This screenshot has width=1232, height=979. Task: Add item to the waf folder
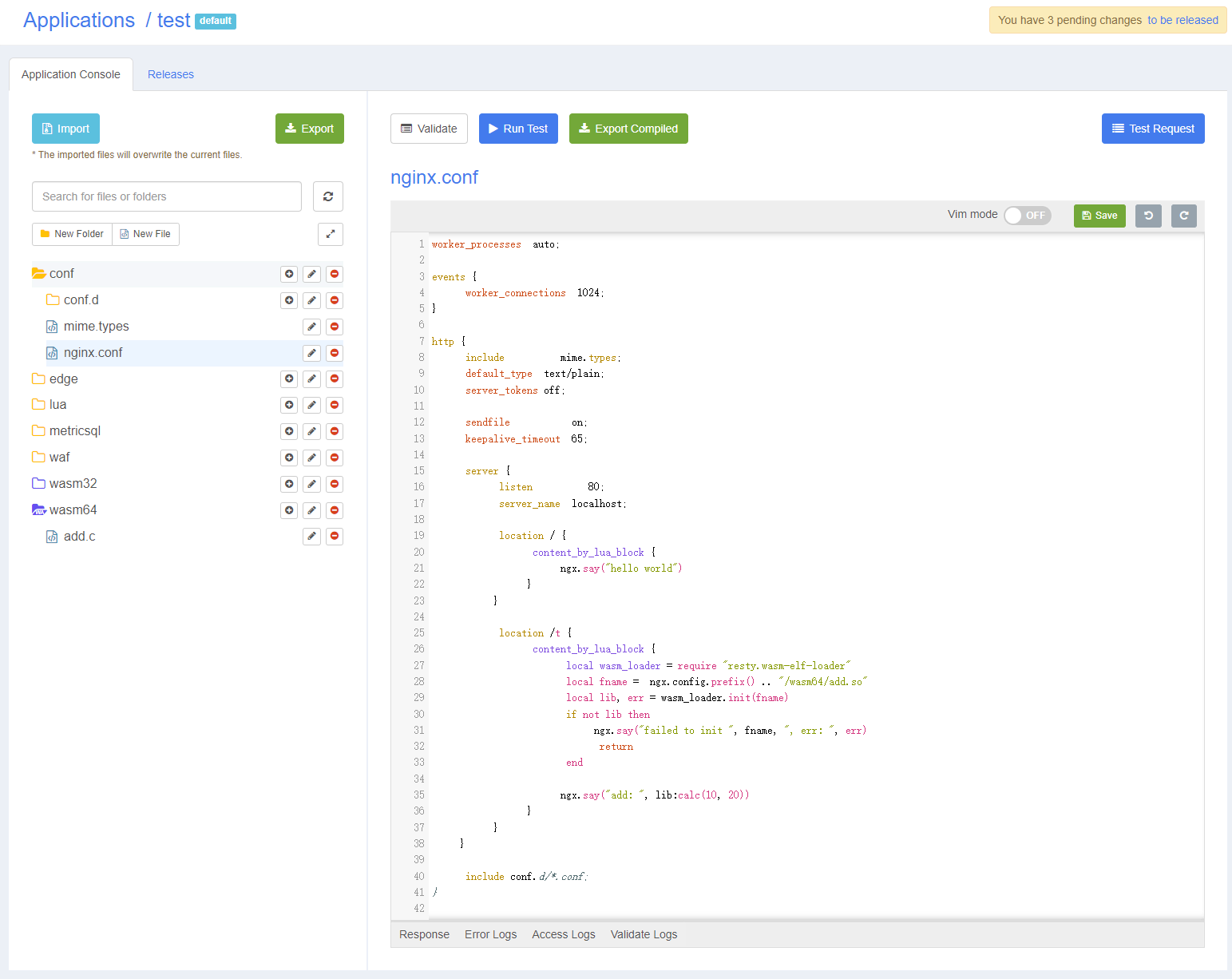[x=289, y=458]
